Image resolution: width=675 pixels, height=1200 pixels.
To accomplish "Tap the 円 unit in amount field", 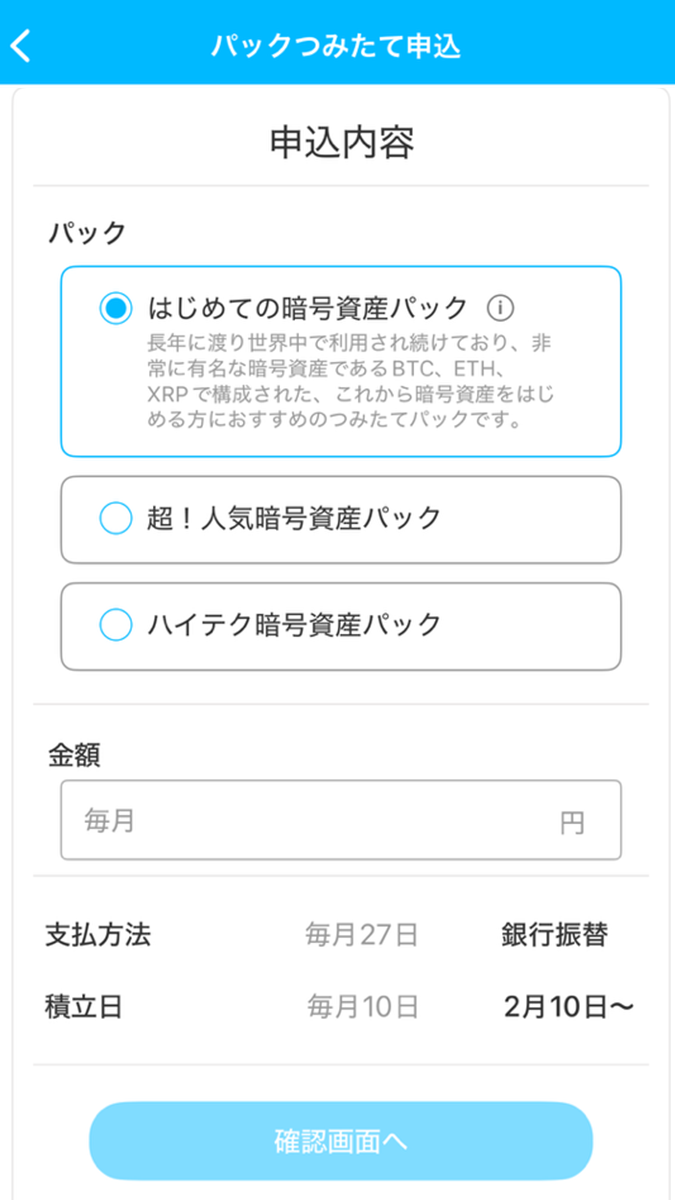I will click(572, 823).
